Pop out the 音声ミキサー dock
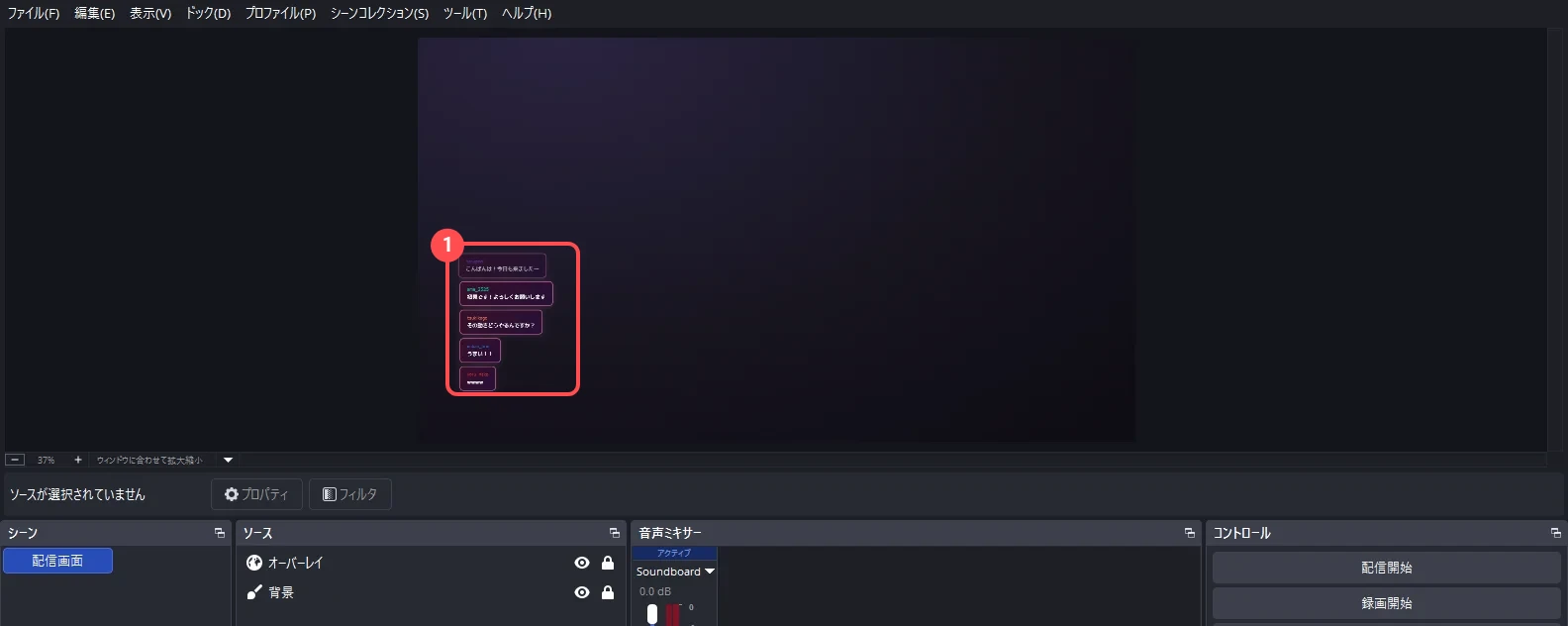Image resolution: width=1568 pixels, height=626 pixels. coord(1190,533)
